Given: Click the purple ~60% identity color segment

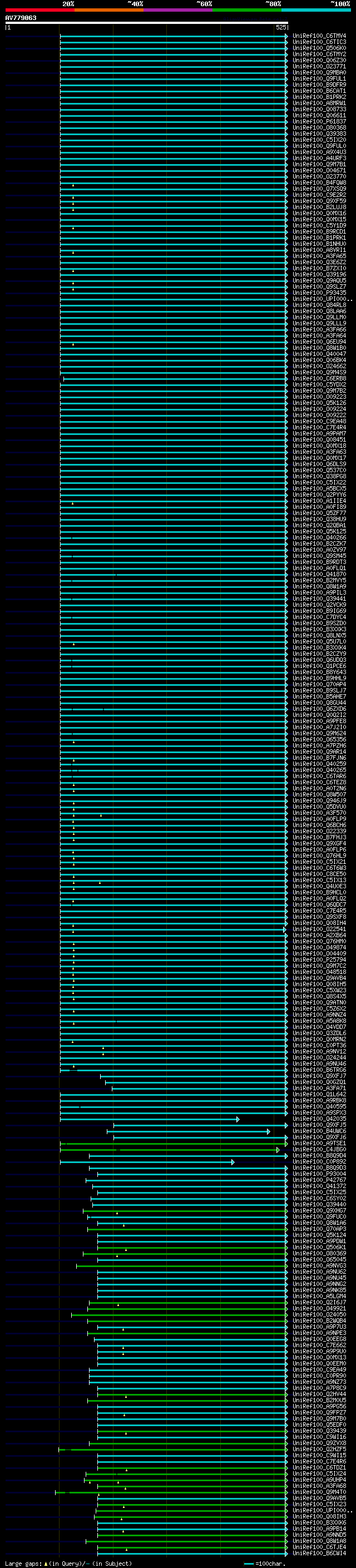Looking at the screenshot, I should point(179,10).
